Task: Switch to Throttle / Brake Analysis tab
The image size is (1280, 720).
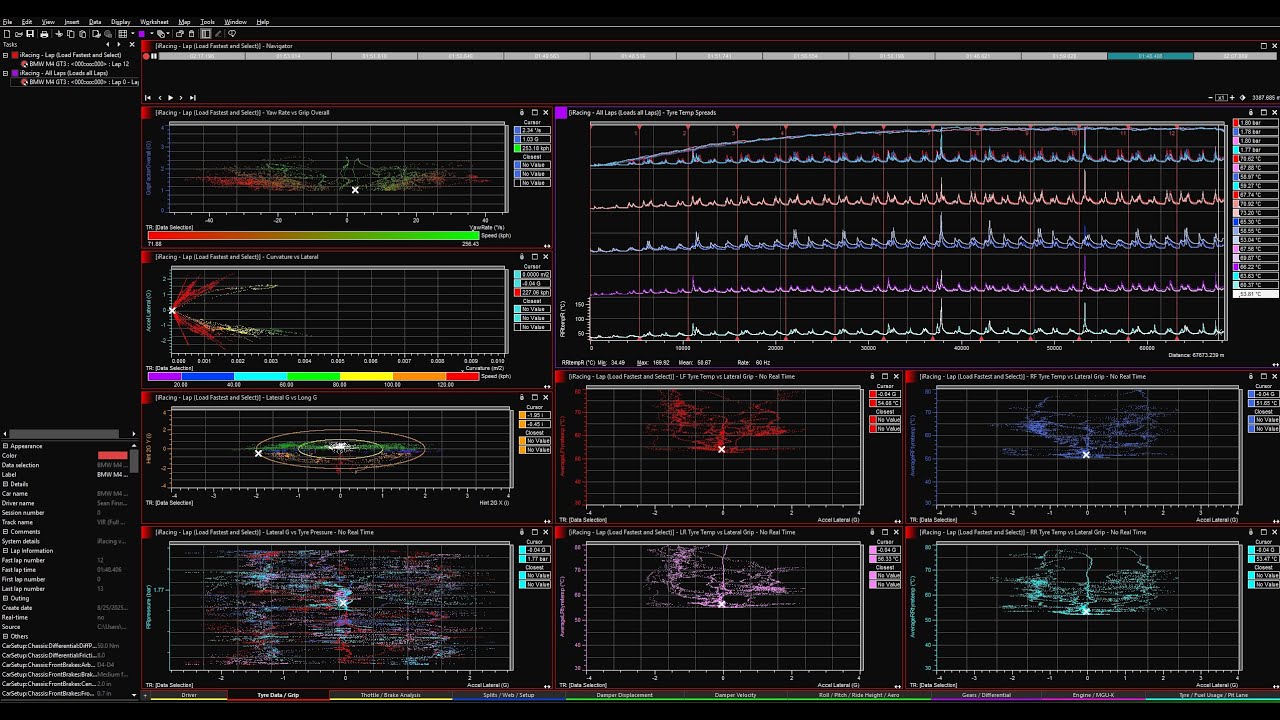Action: 390,695
